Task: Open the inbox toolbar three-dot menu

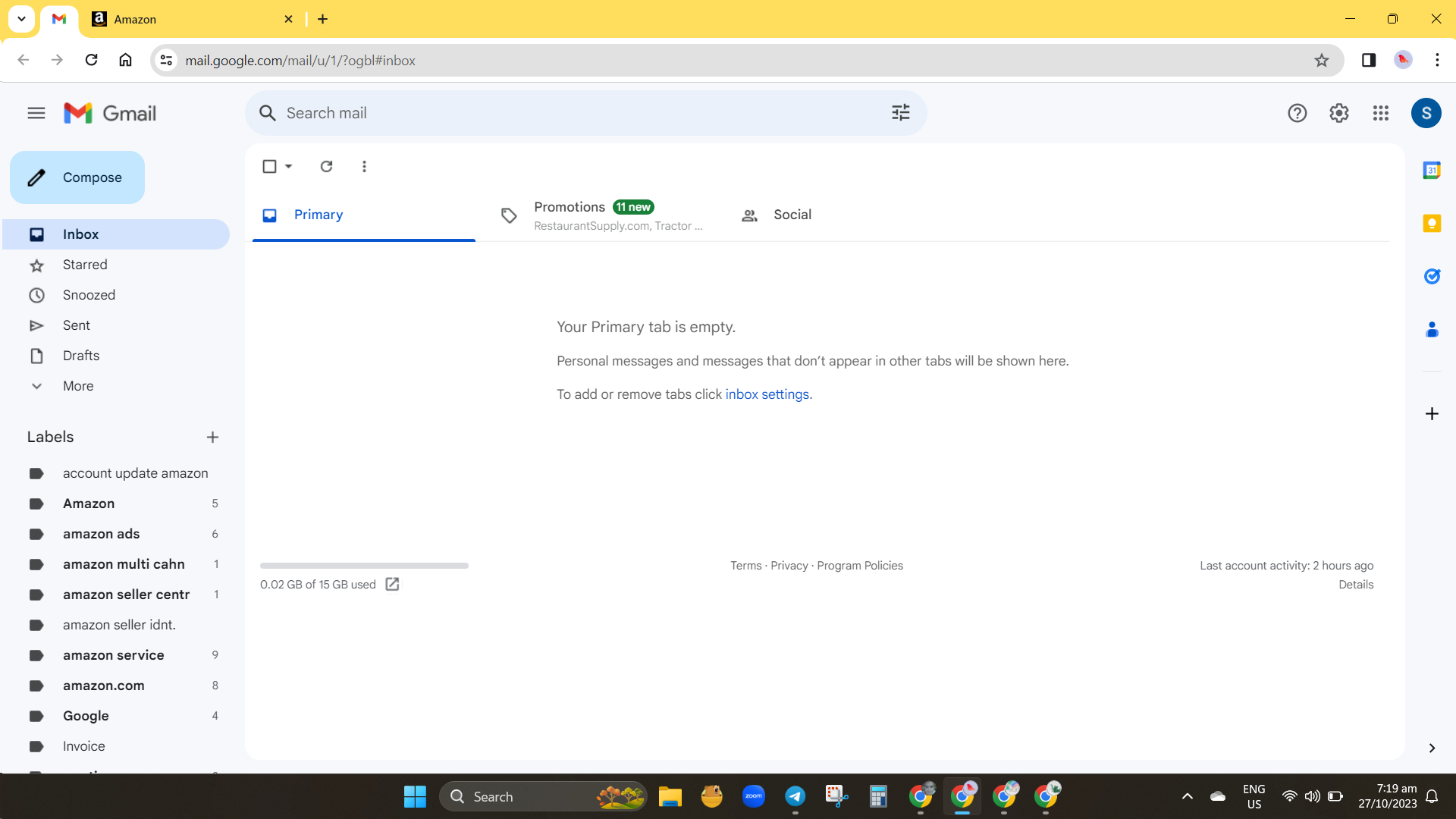Action: (x=364, y=166)
